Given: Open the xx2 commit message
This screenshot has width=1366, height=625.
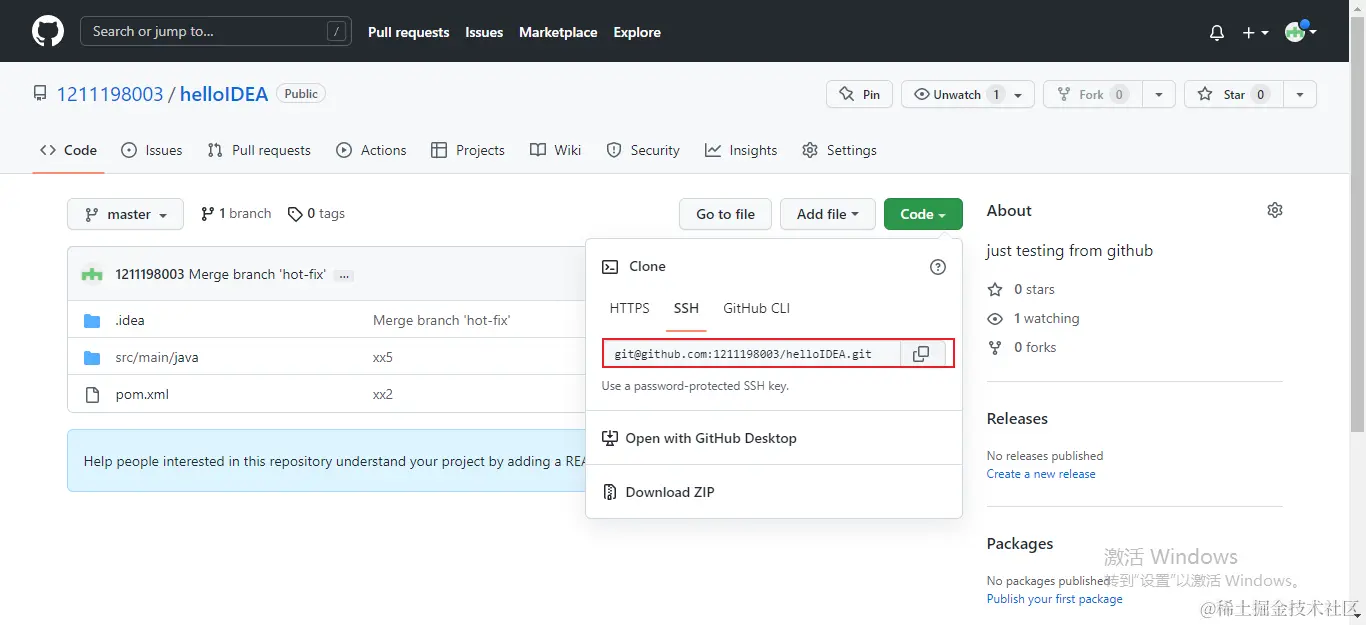Looking at the screenshot, I should [x=383, y=394].
